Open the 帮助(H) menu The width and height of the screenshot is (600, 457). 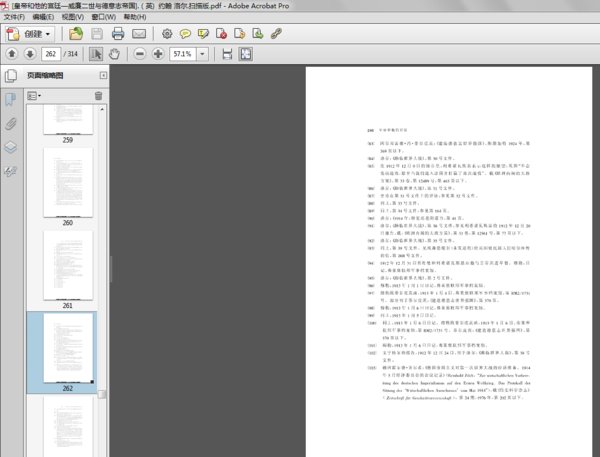click(x=135, y=17)
